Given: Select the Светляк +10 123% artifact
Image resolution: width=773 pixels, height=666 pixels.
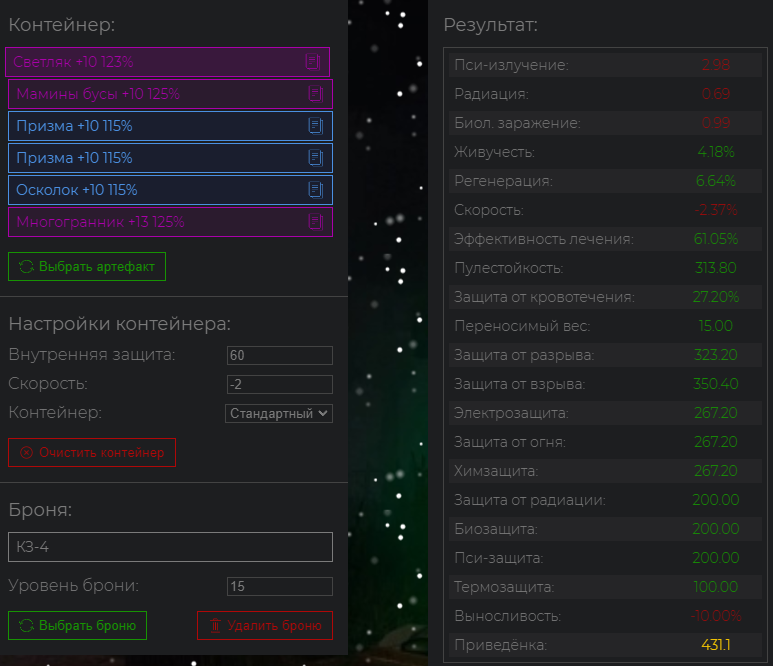Looking at the screenshot, I should [x=168, y=62].
